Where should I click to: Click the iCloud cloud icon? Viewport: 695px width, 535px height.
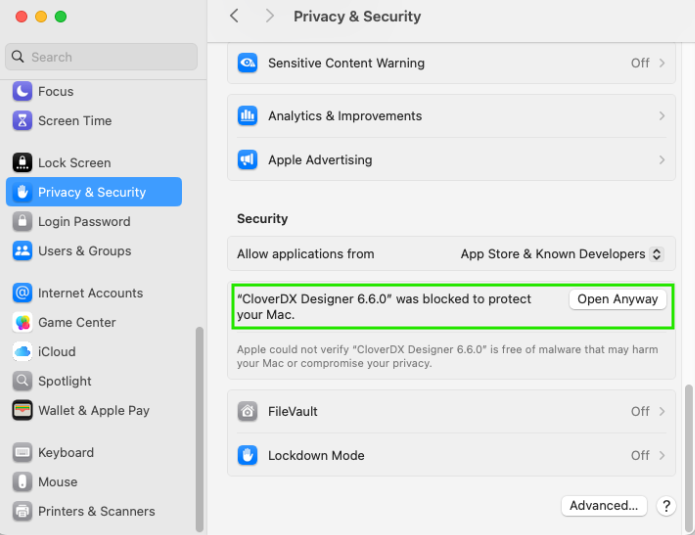(22, 351)
